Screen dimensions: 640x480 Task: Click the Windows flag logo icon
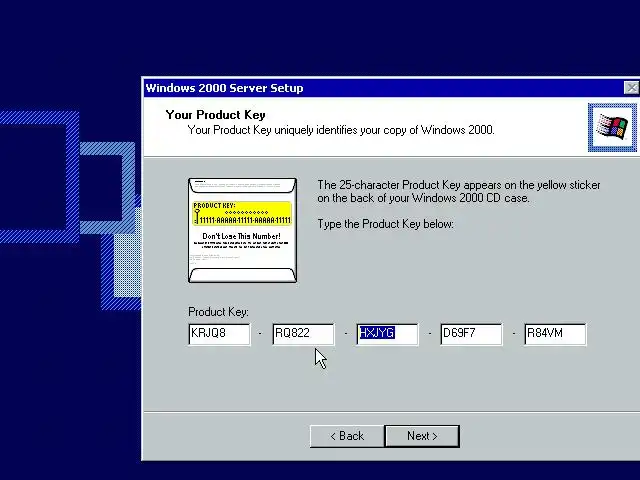612,127
